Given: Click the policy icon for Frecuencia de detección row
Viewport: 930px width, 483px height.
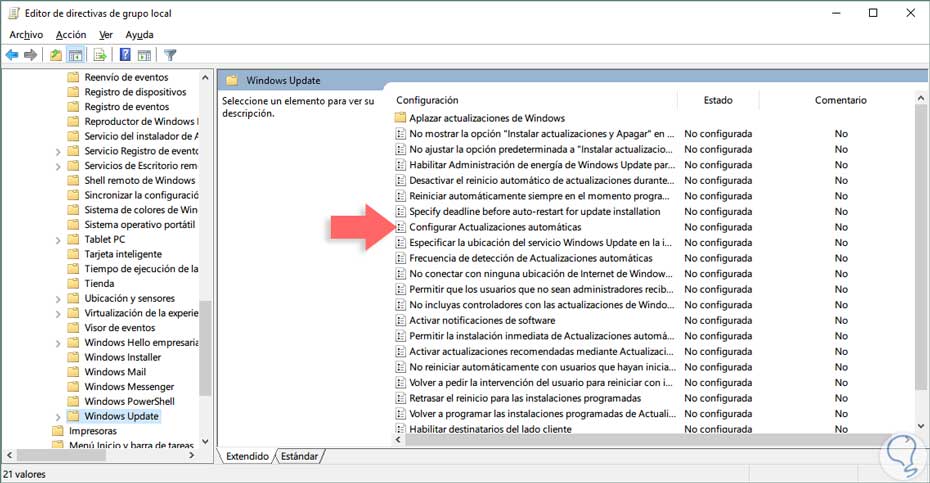Looking at the screenshot, I should [401, 258].
